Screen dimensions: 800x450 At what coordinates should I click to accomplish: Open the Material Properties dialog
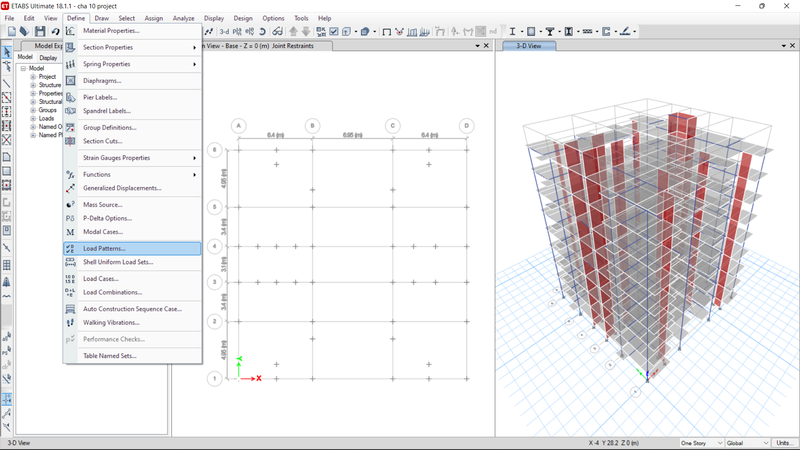(x=132, y=31)
